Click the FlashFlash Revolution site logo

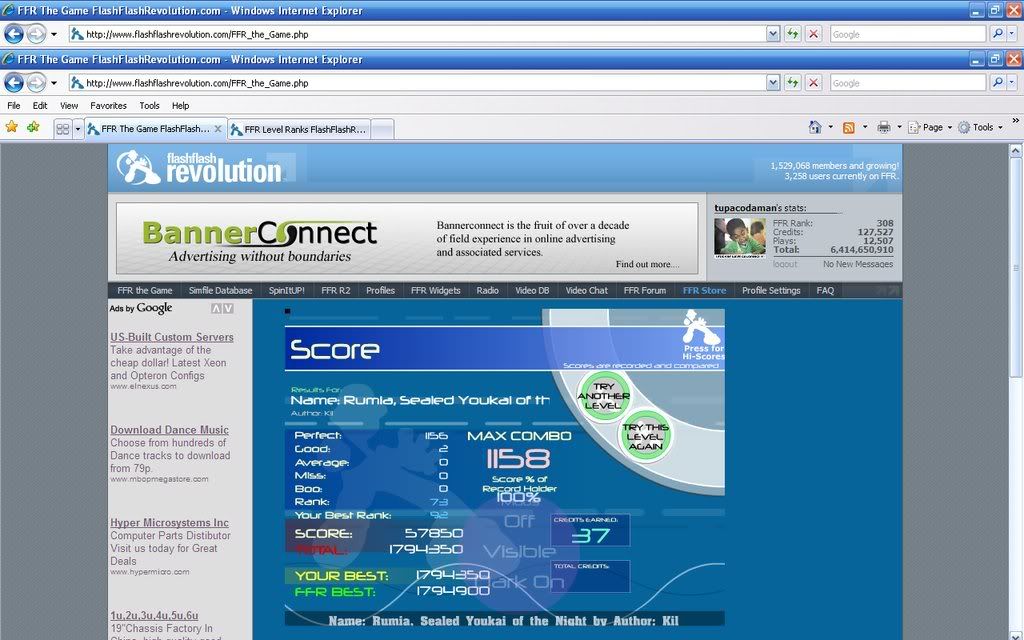pos(200,168)
